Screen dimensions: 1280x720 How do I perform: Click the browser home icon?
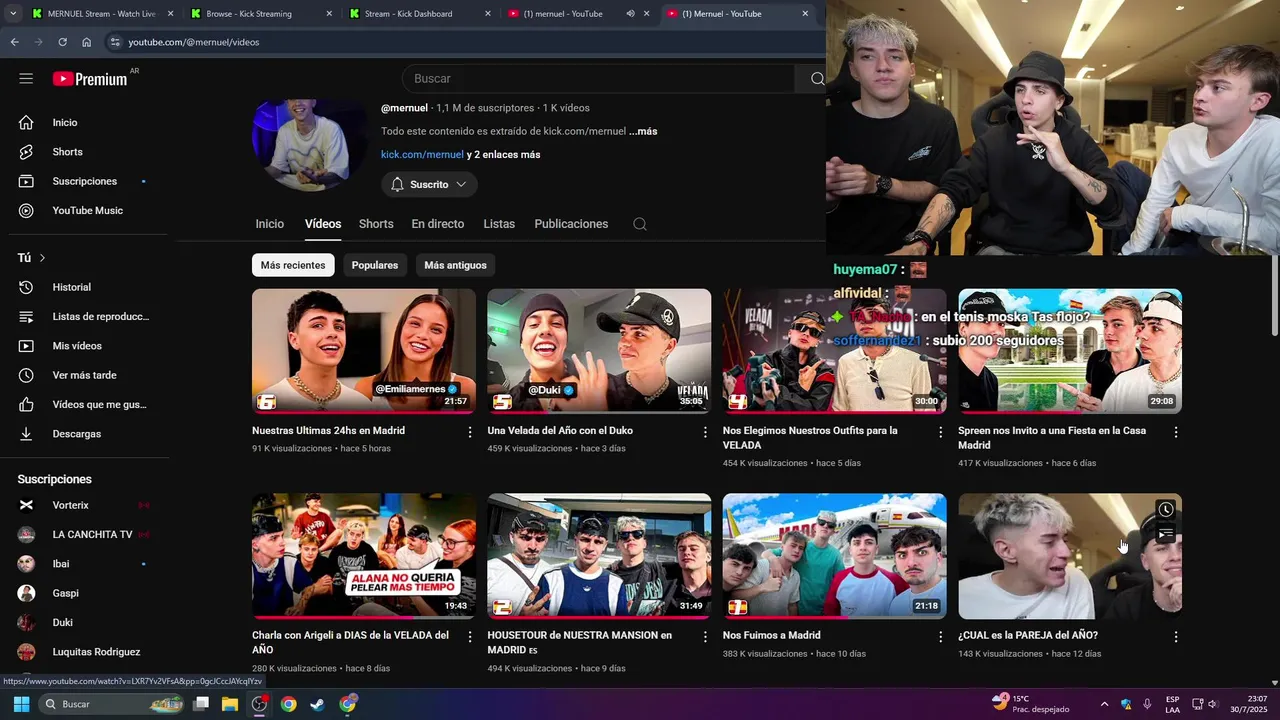86,42
